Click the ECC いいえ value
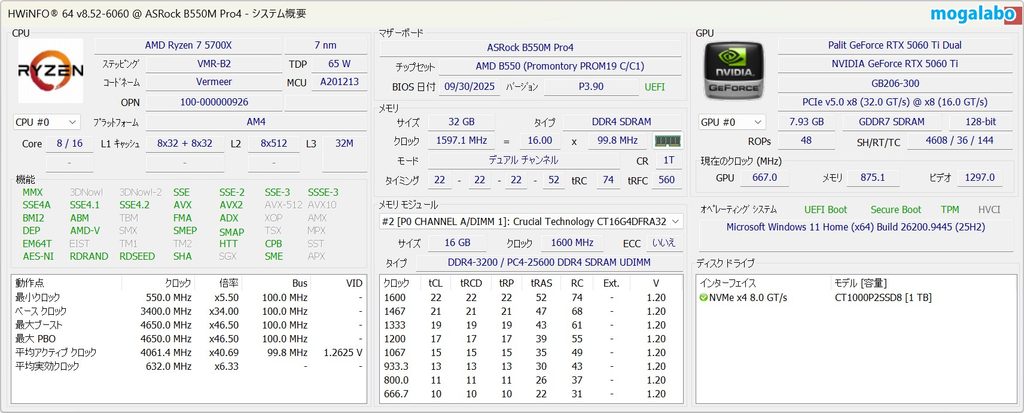This screenshot has height=413, width=1024. point(664,242)
